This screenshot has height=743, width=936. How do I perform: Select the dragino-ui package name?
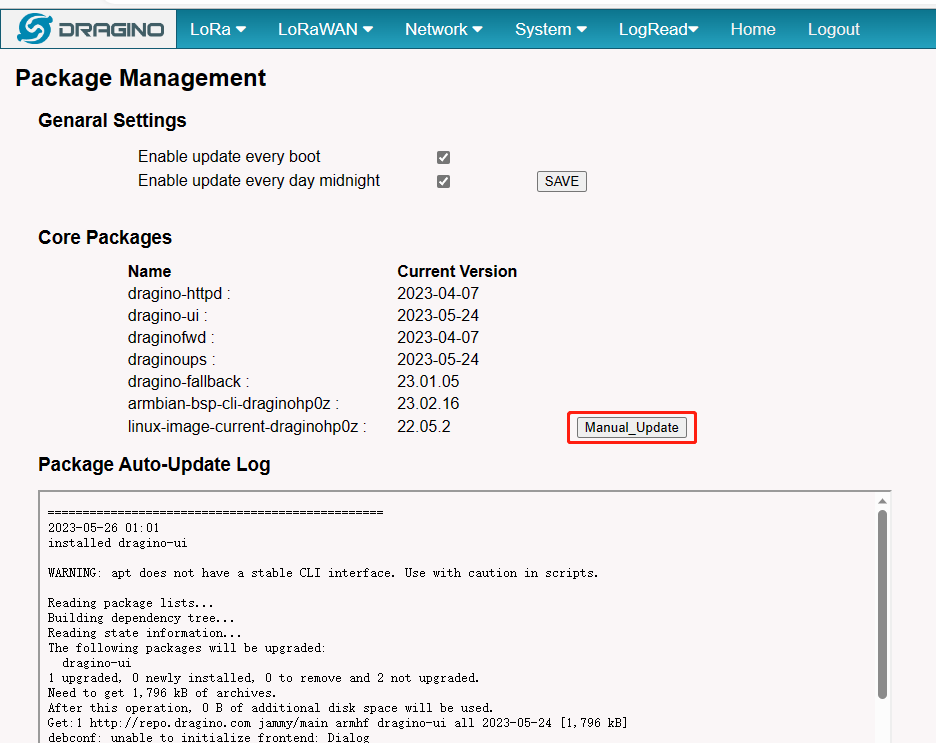pyautogui.click(x=167, y=316)
